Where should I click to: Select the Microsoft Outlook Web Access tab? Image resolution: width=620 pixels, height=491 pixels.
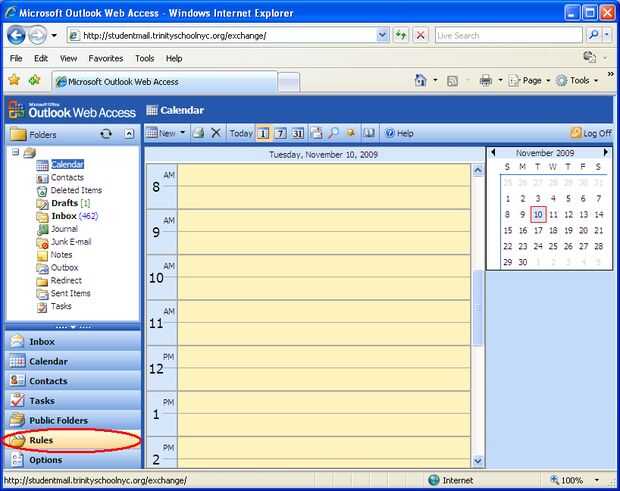point(164,82)
